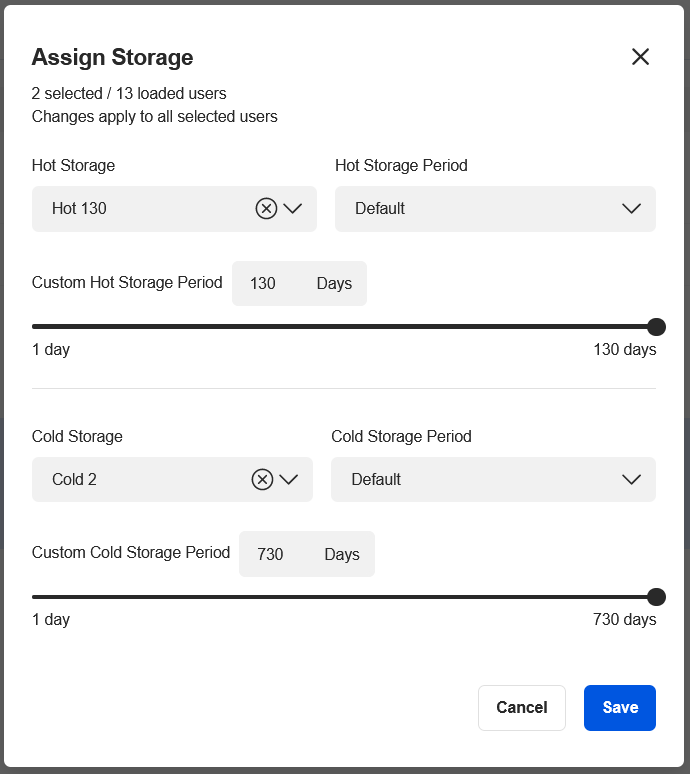
Task: Click the Cold Storage Period chevron icon
Action: tap(631, 480)
